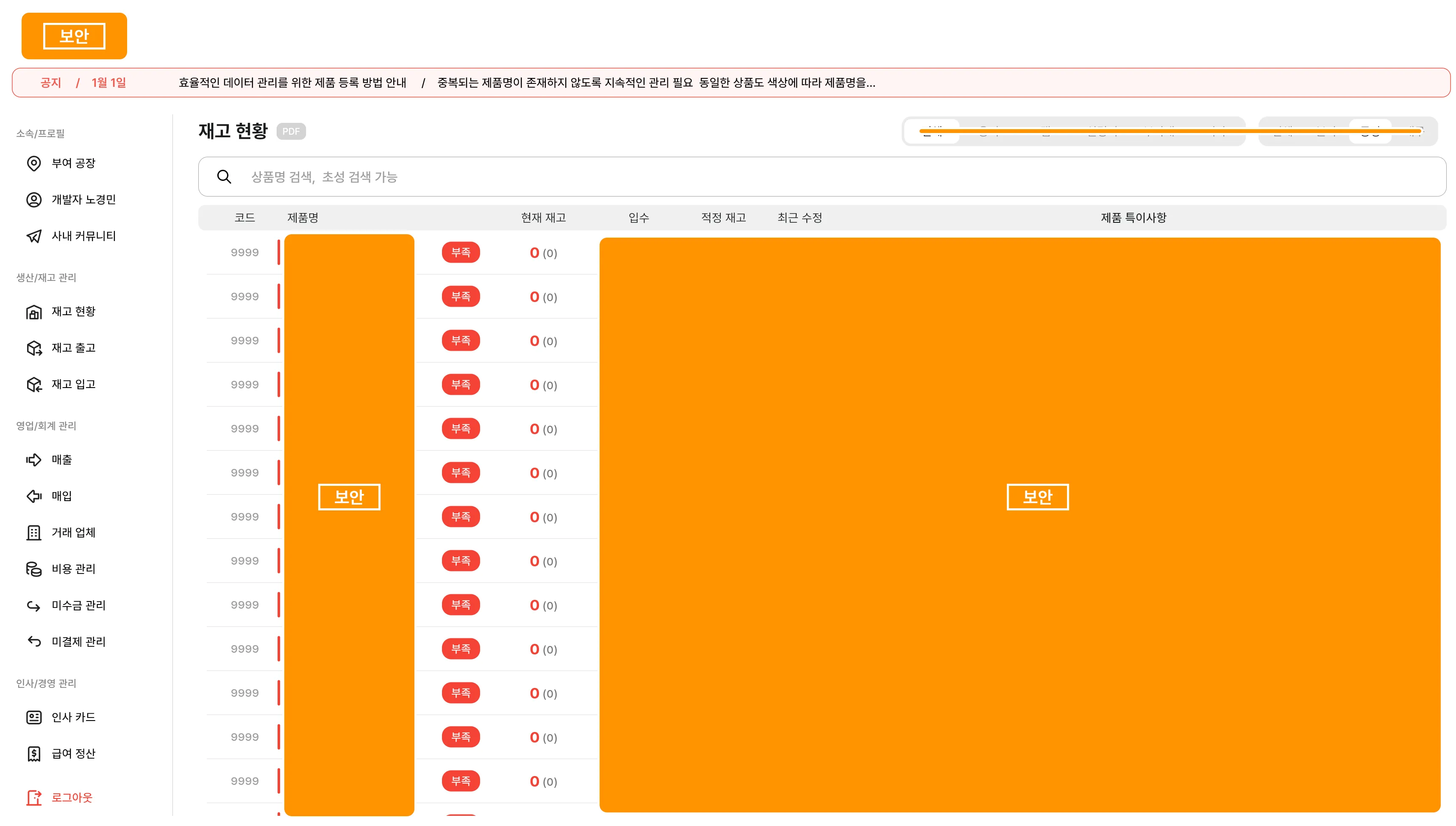
Task: Click the 재고 출고 outbound box icon
Action: [x=34, y=348]
